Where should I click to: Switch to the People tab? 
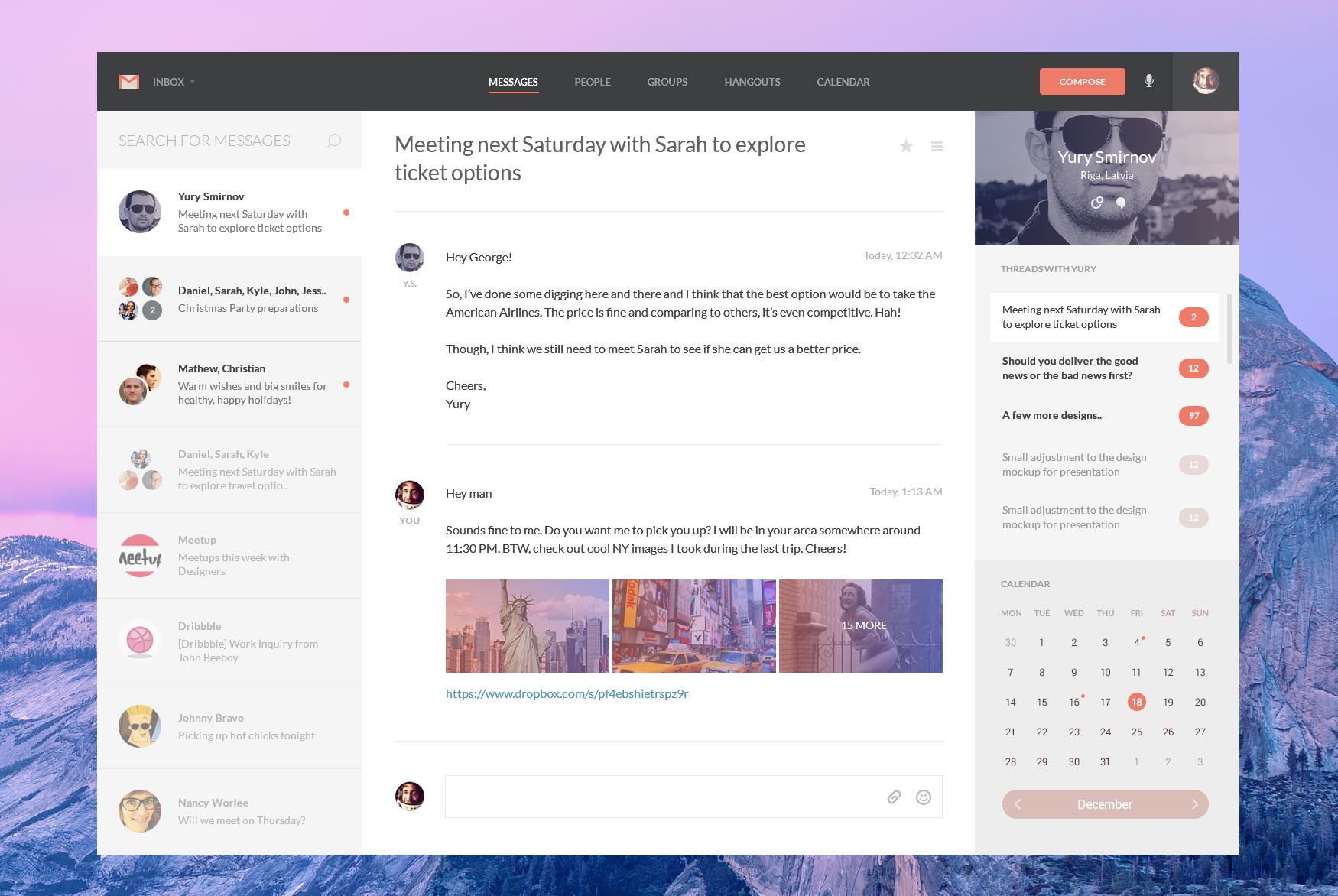[593, 82]
